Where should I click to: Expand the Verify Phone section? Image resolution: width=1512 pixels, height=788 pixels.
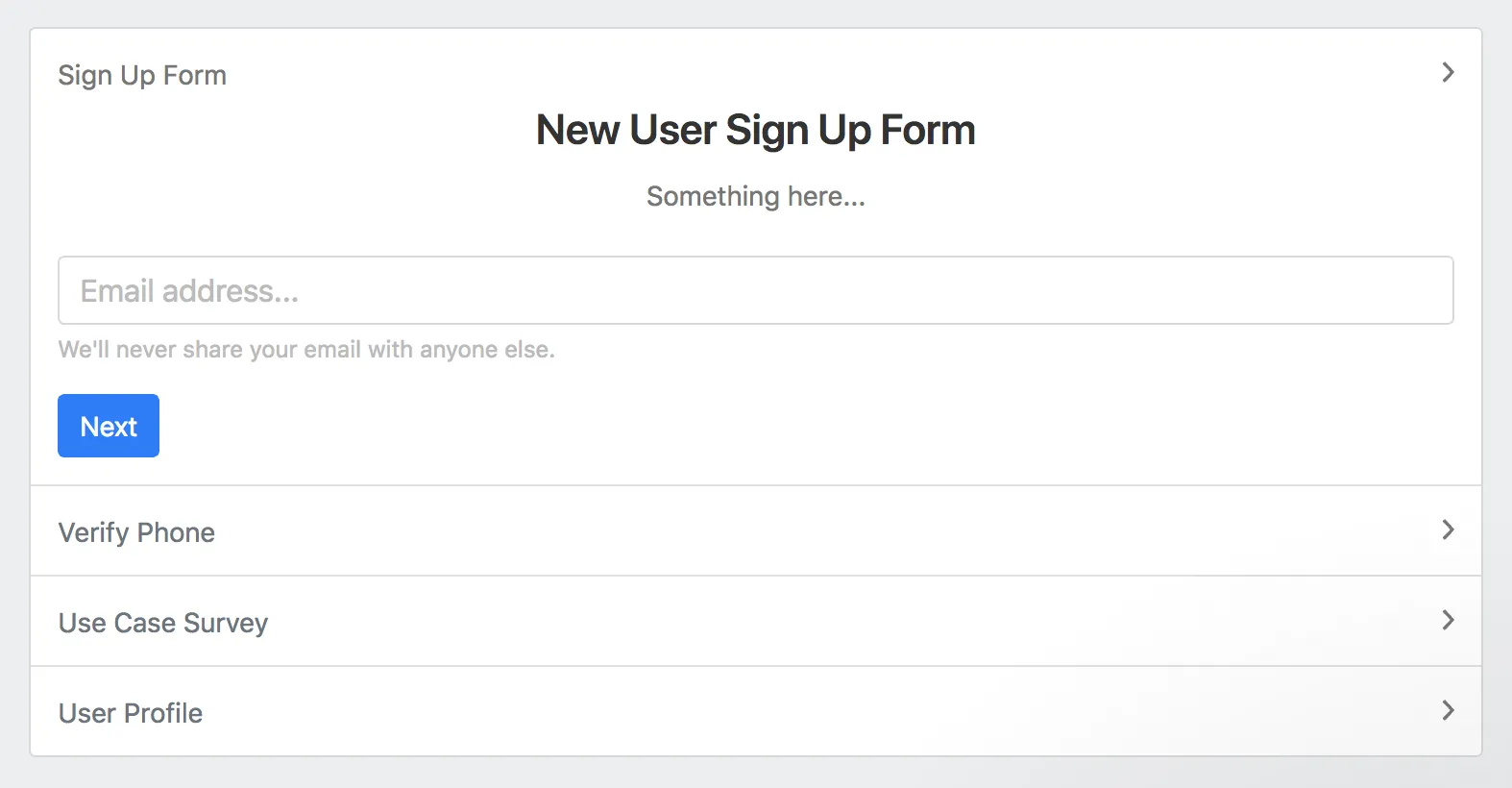(136, 532)
